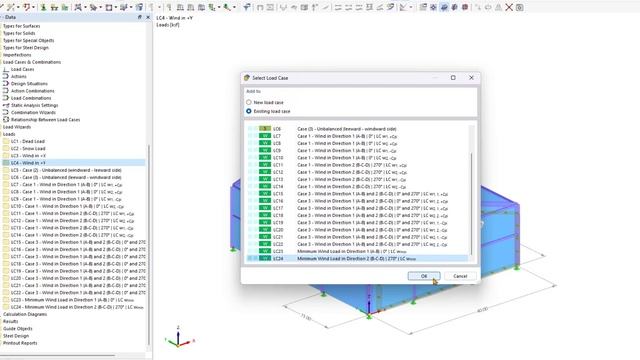Close the Data navigator panel
640x360 pixels.
coord(148,17)
